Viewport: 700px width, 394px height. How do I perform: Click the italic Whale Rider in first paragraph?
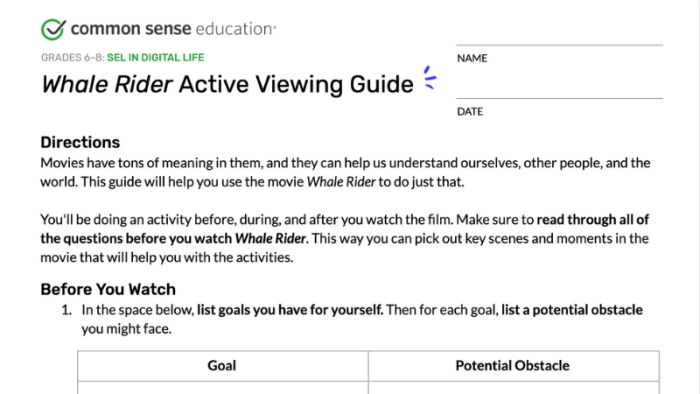pyautogui.click(x=341, y=182)
